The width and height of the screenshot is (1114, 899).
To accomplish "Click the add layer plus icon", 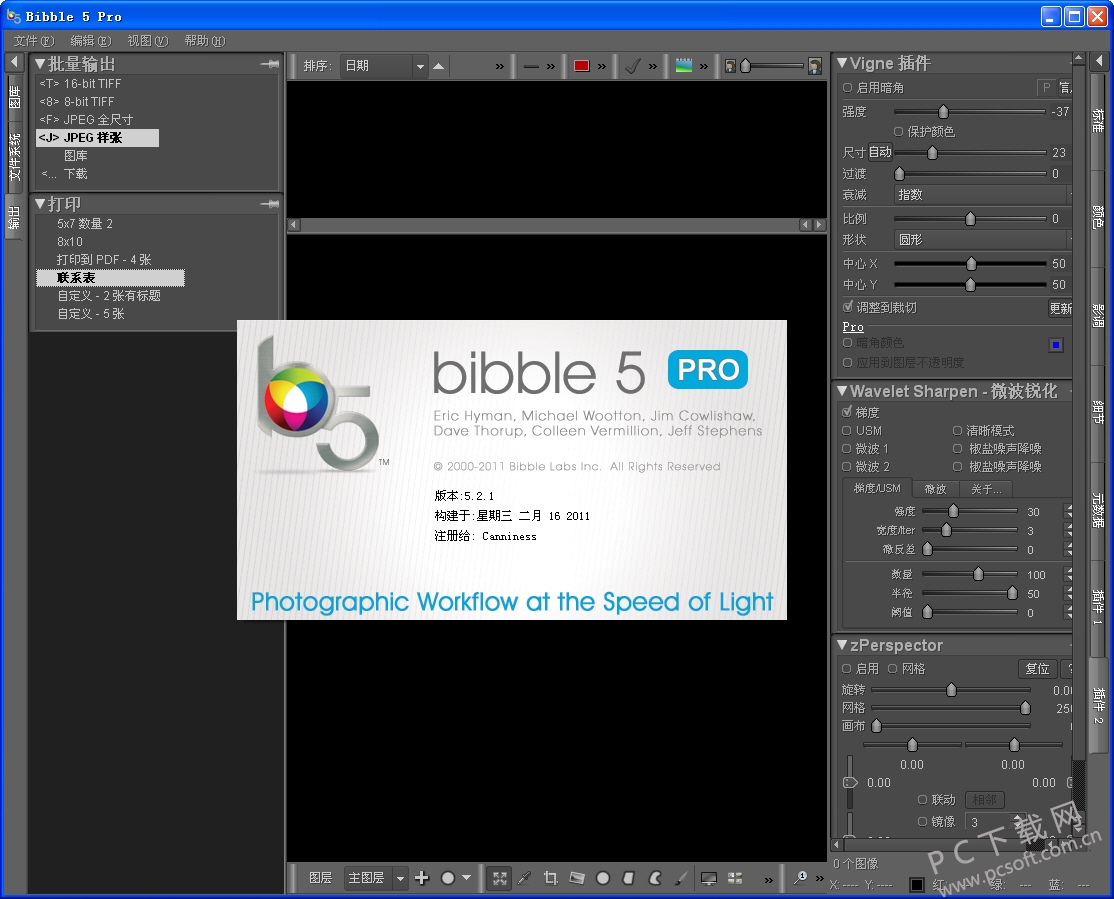I will (x=422, y=878).
